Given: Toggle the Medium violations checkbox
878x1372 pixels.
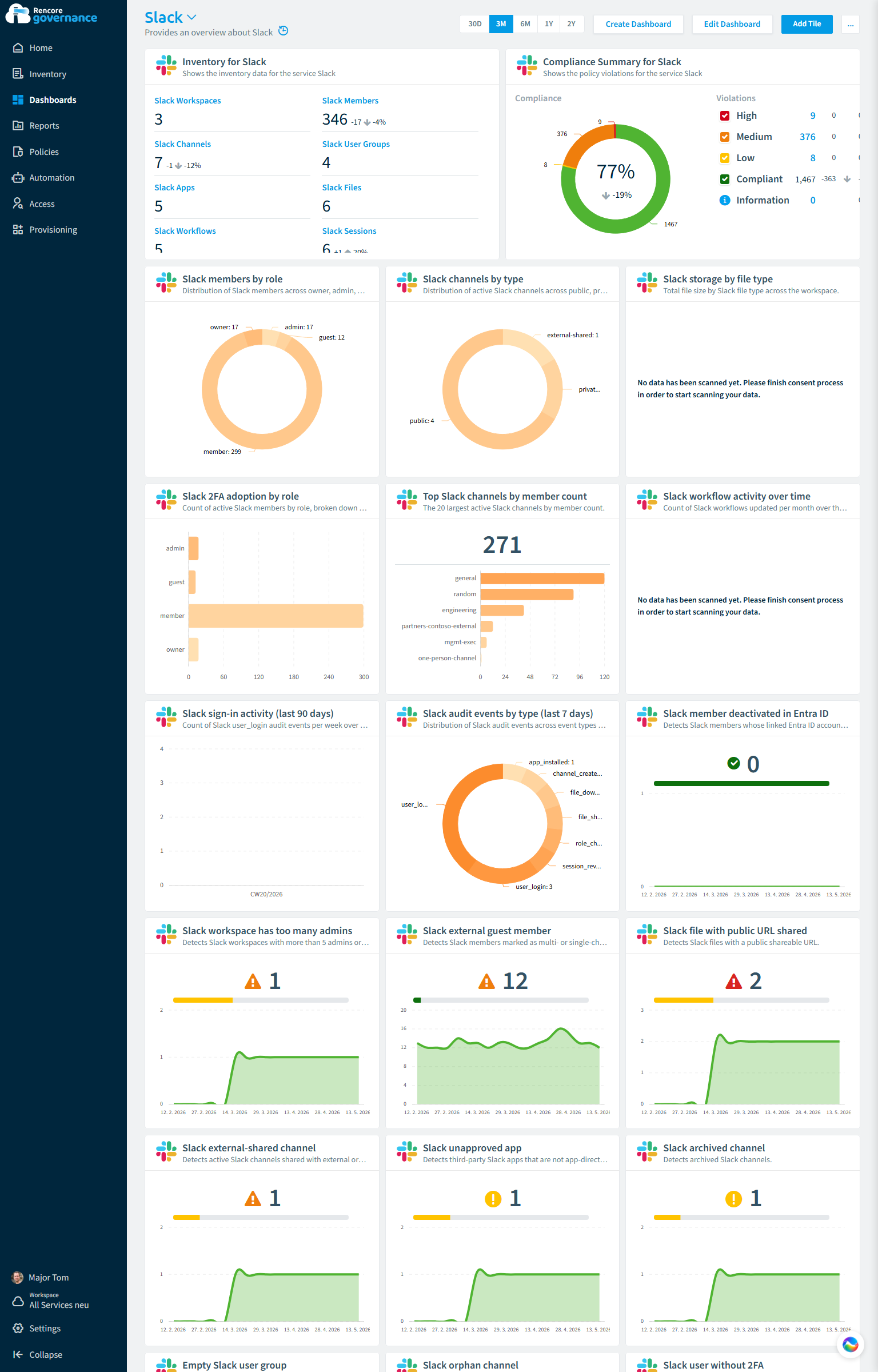Looking at the screenshot, I should 724,137.
